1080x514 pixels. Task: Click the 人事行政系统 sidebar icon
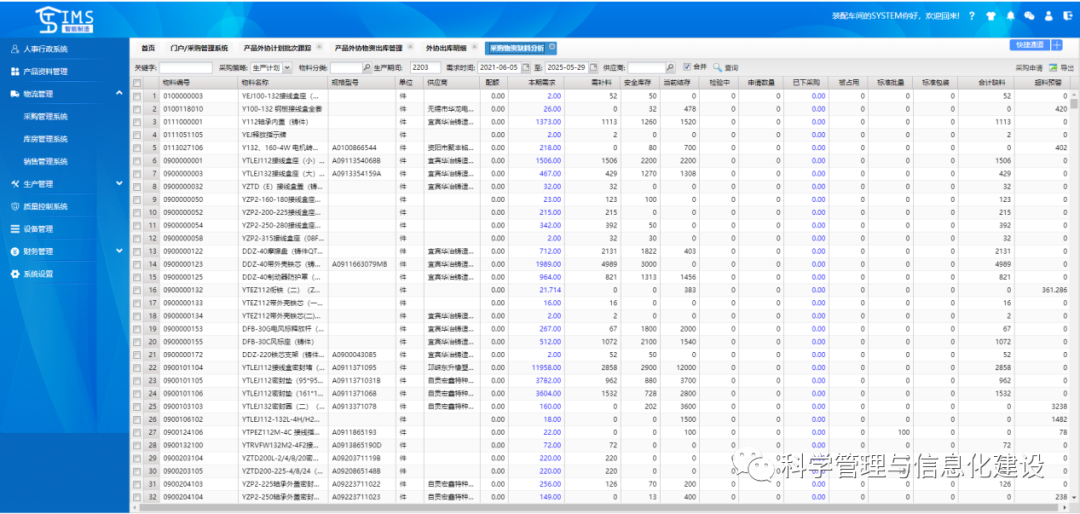pos(14,49)
